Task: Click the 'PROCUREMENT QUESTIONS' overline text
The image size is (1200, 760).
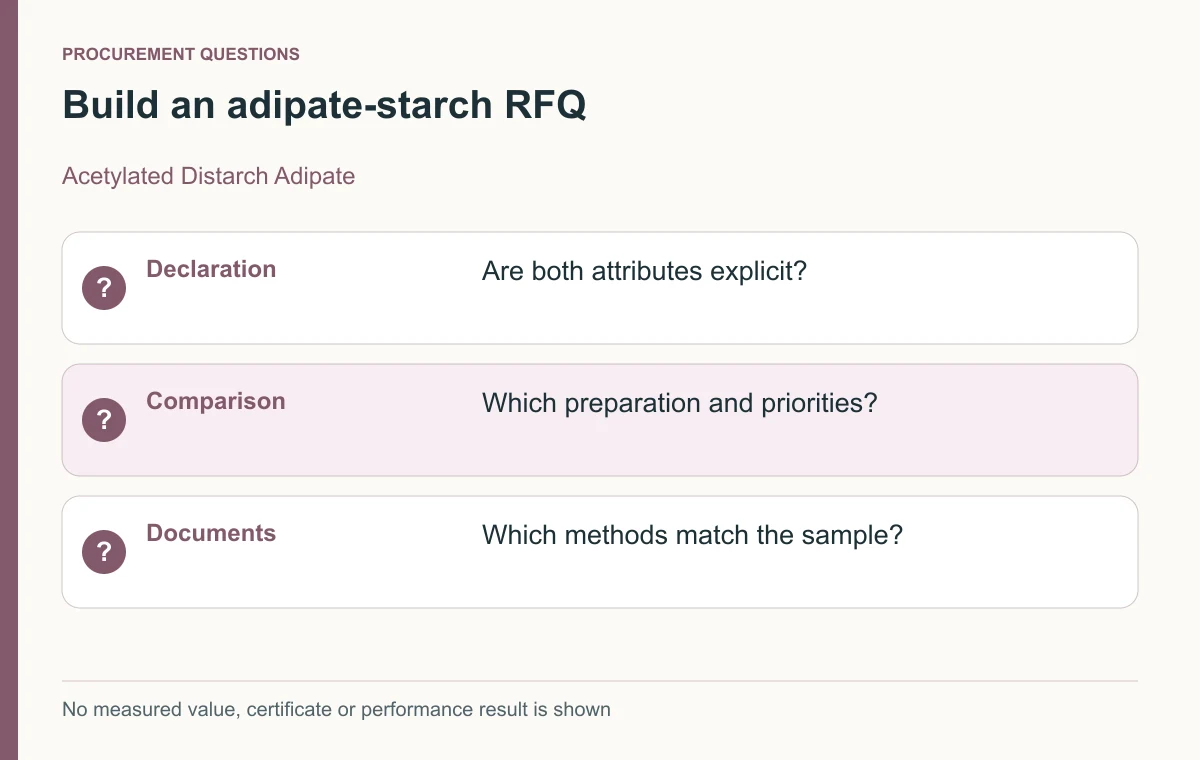Action: (x=181, y=54)
